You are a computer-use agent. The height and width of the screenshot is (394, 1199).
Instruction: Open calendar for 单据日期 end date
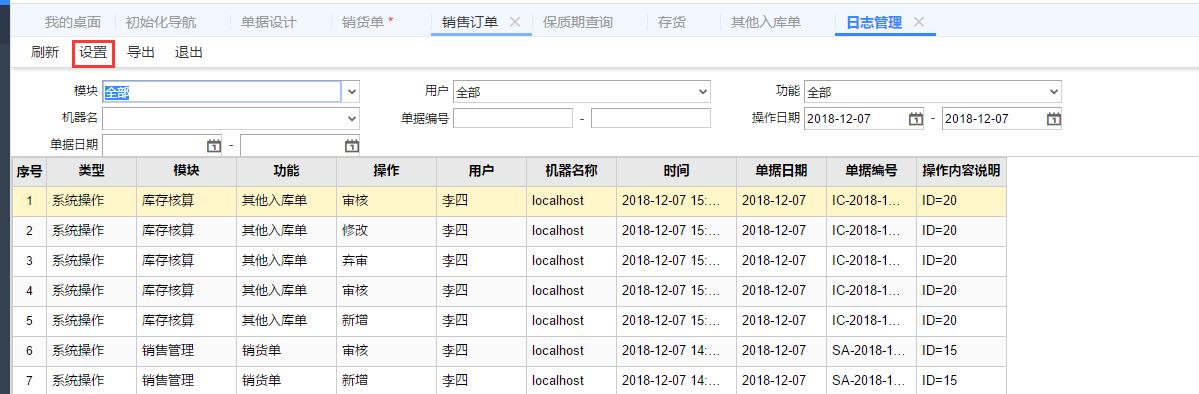point(352,145)
